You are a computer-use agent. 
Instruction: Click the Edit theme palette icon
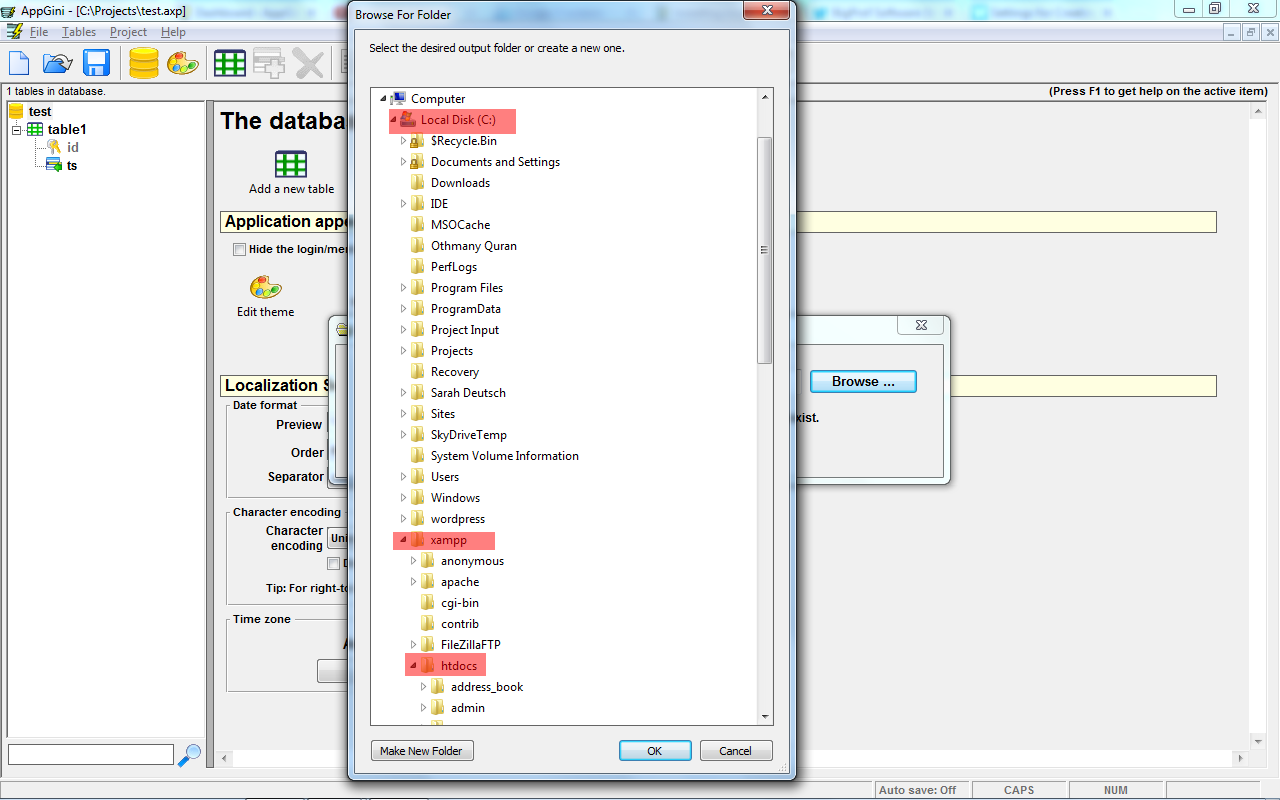click(x=266, y=287)
